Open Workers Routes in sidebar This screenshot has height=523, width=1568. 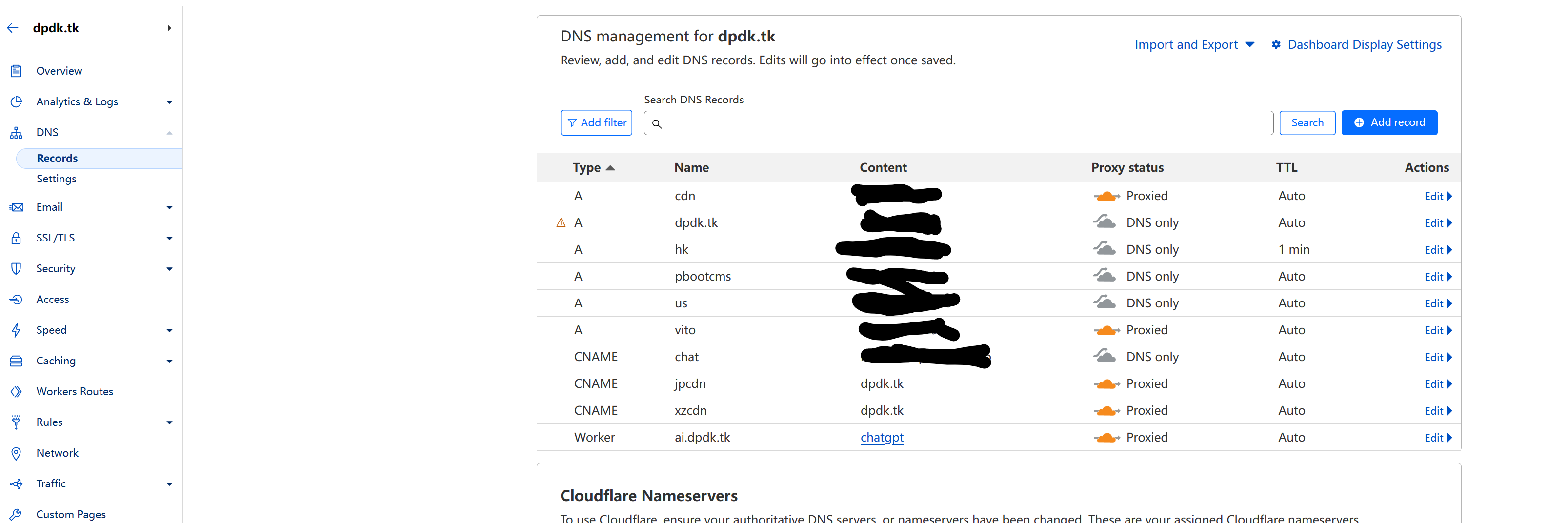pos(75,391)
